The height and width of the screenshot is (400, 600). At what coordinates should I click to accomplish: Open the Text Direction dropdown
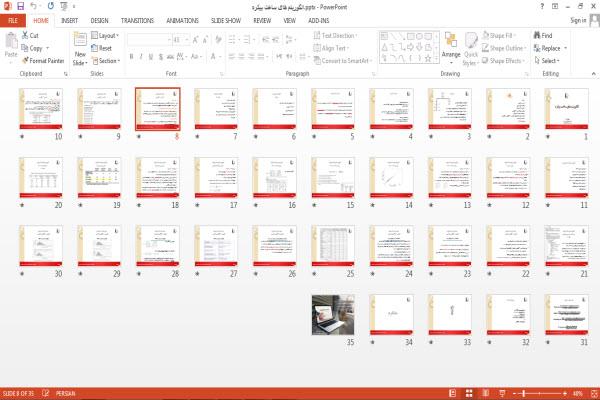[336, 35]
